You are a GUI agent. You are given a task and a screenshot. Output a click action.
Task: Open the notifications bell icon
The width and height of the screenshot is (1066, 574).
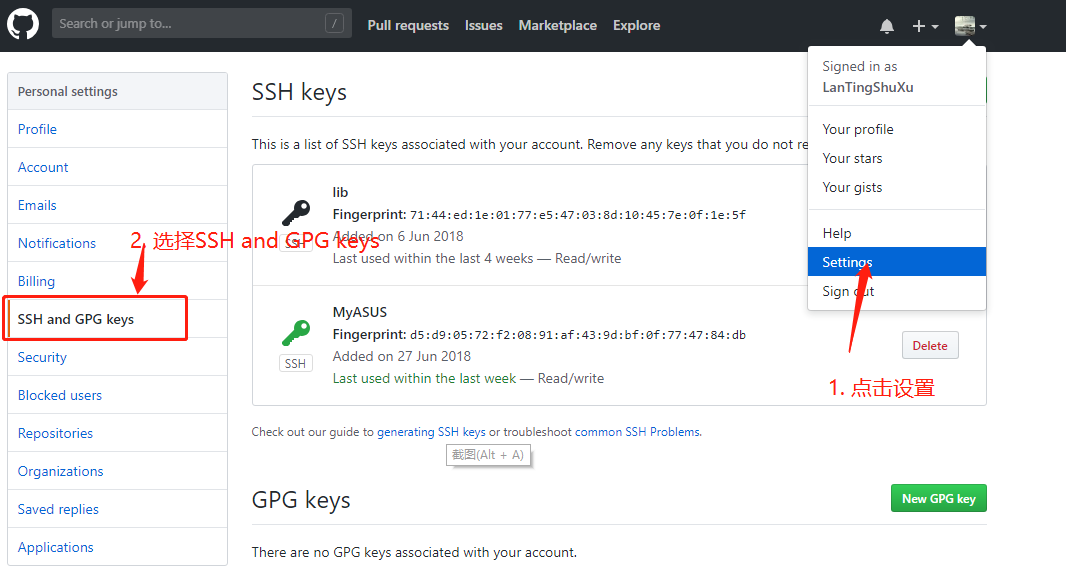click(887, 26)
